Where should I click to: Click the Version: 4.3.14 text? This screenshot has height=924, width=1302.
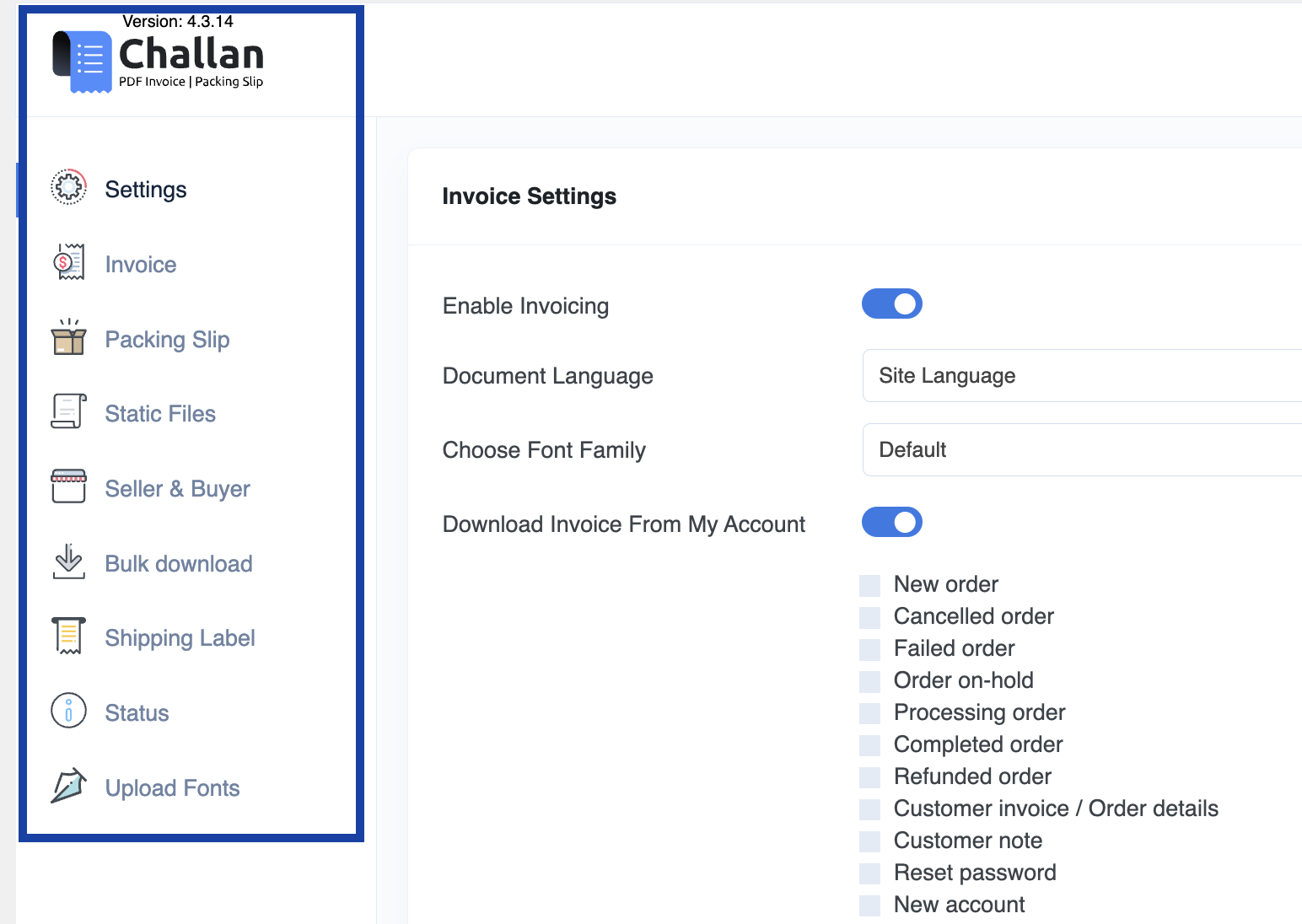[178, 21]
